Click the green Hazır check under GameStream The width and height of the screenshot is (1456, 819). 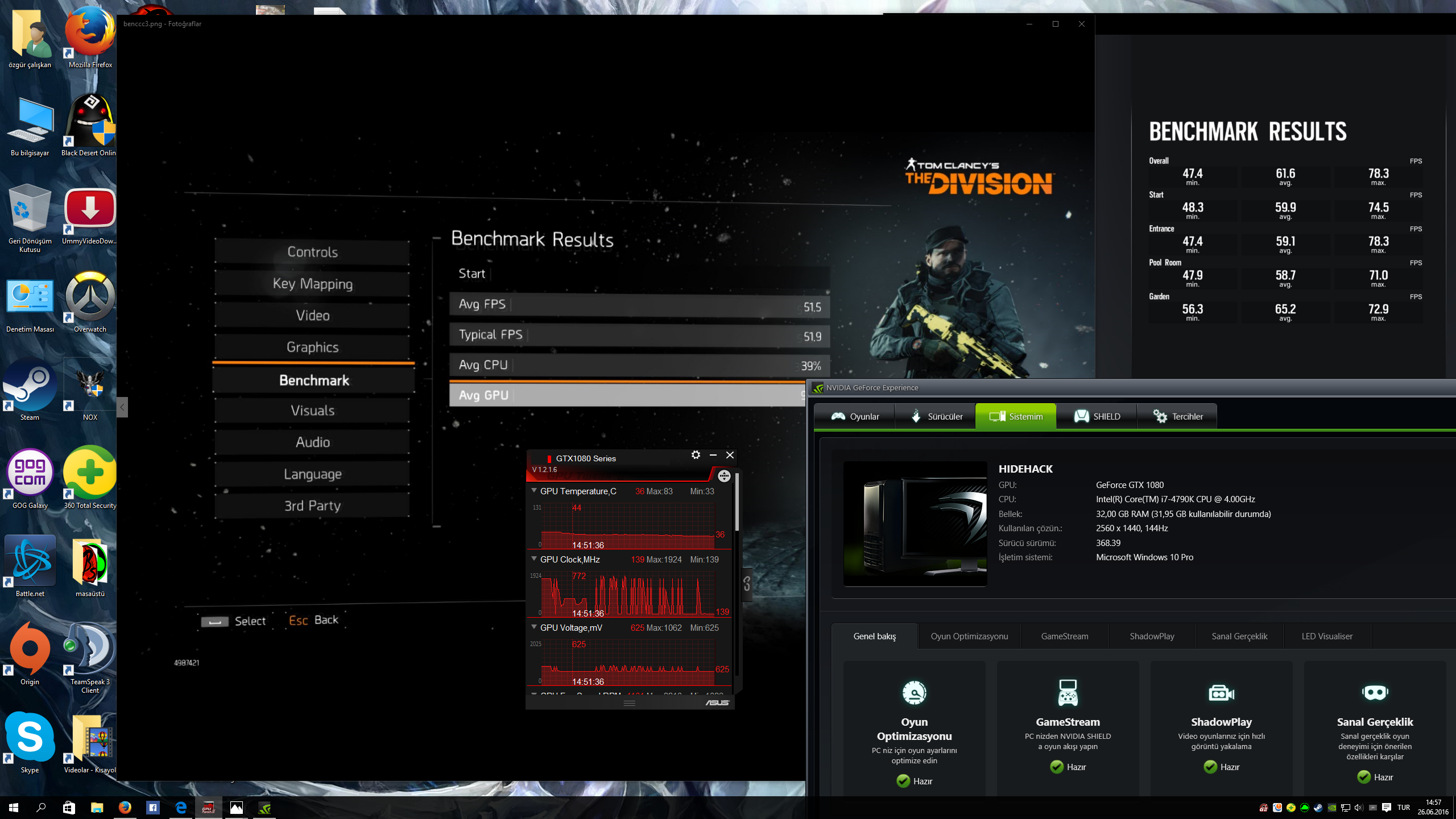click(1057, 767)
